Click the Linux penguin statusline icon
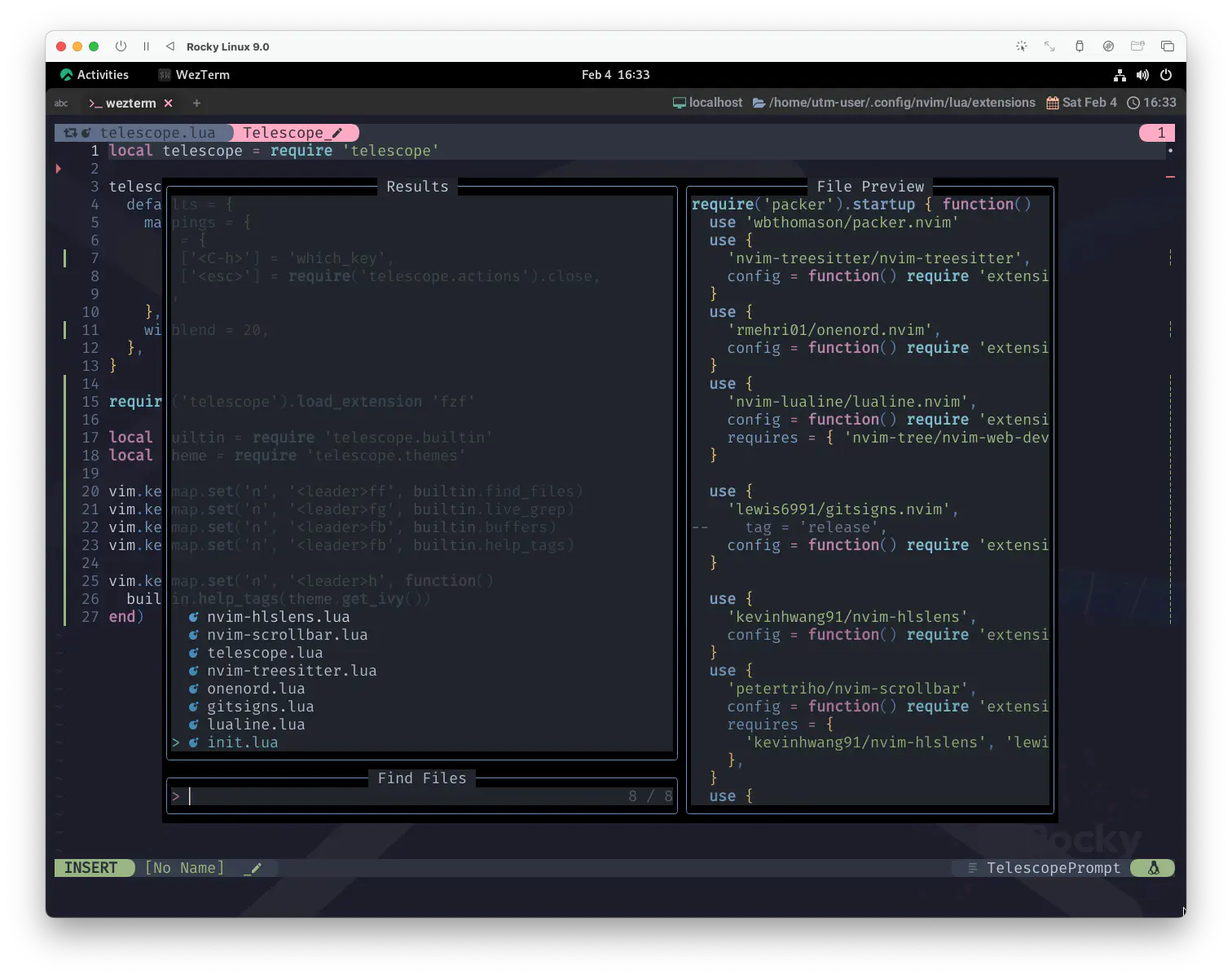The height and width of the screenshot is (978, 1232). coord(1153,868)
